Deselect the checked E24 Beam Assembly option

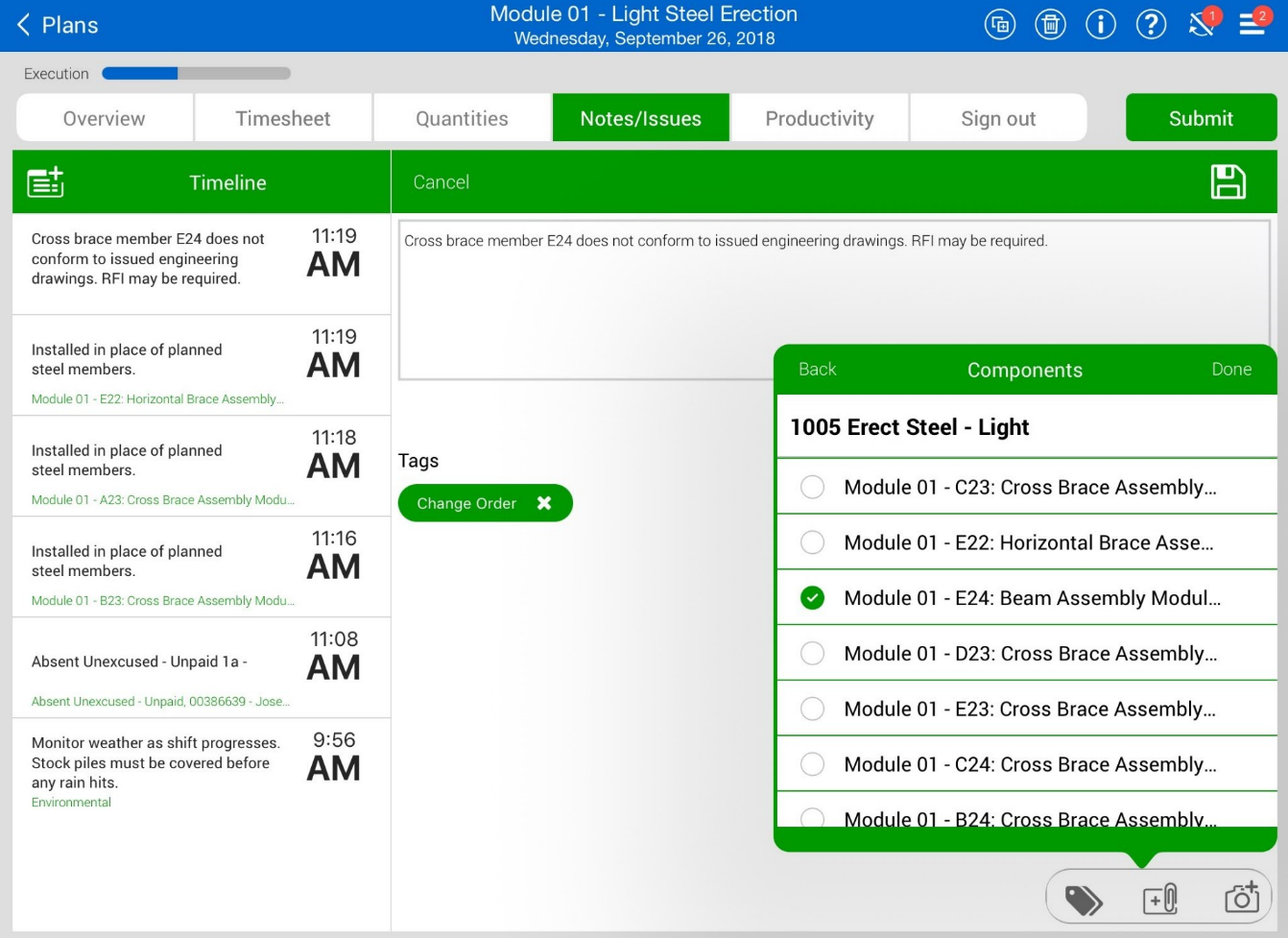pyautogui.click(x=812, y=598)
